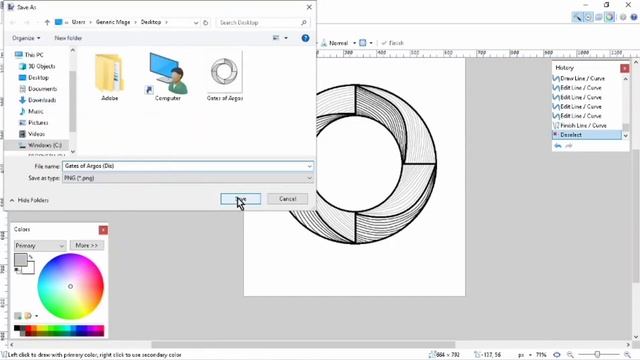Click inside the File name field
Screen dimensions: 640x360
point(187,166)
